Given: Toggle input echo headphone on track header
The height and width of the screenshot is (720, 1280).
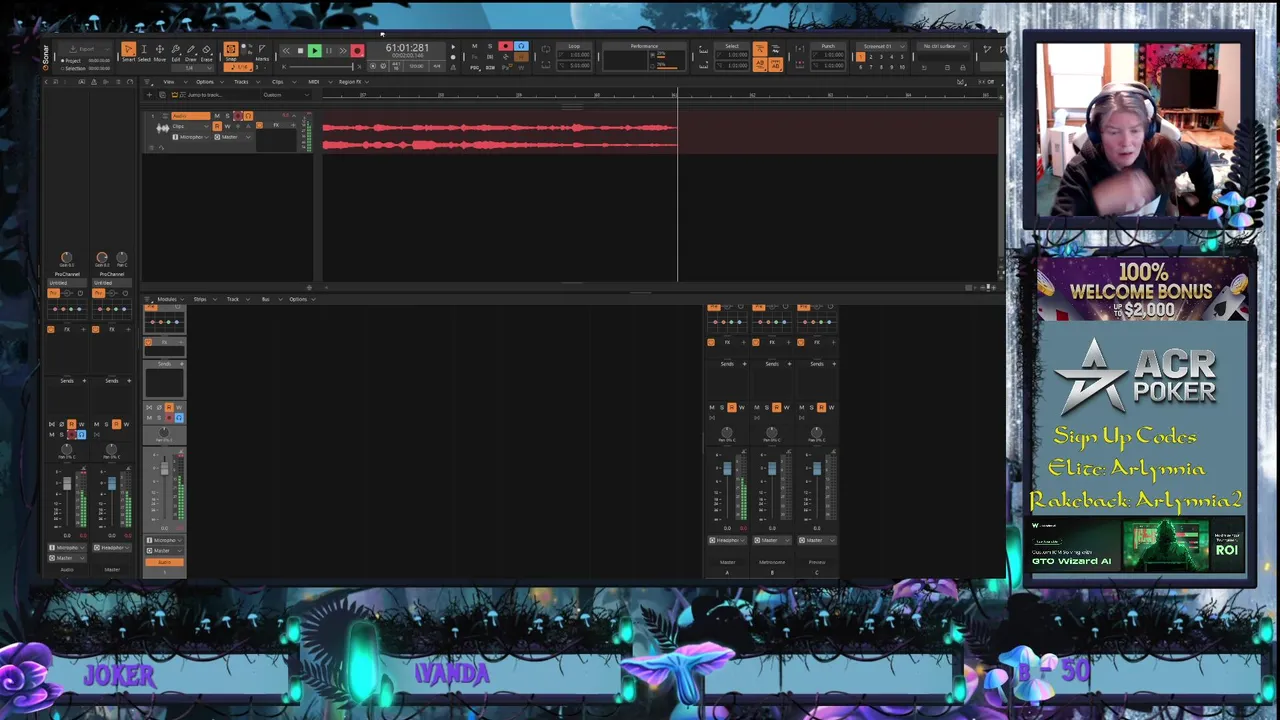Looking at the screenshot, I should (x=248, y=116).
